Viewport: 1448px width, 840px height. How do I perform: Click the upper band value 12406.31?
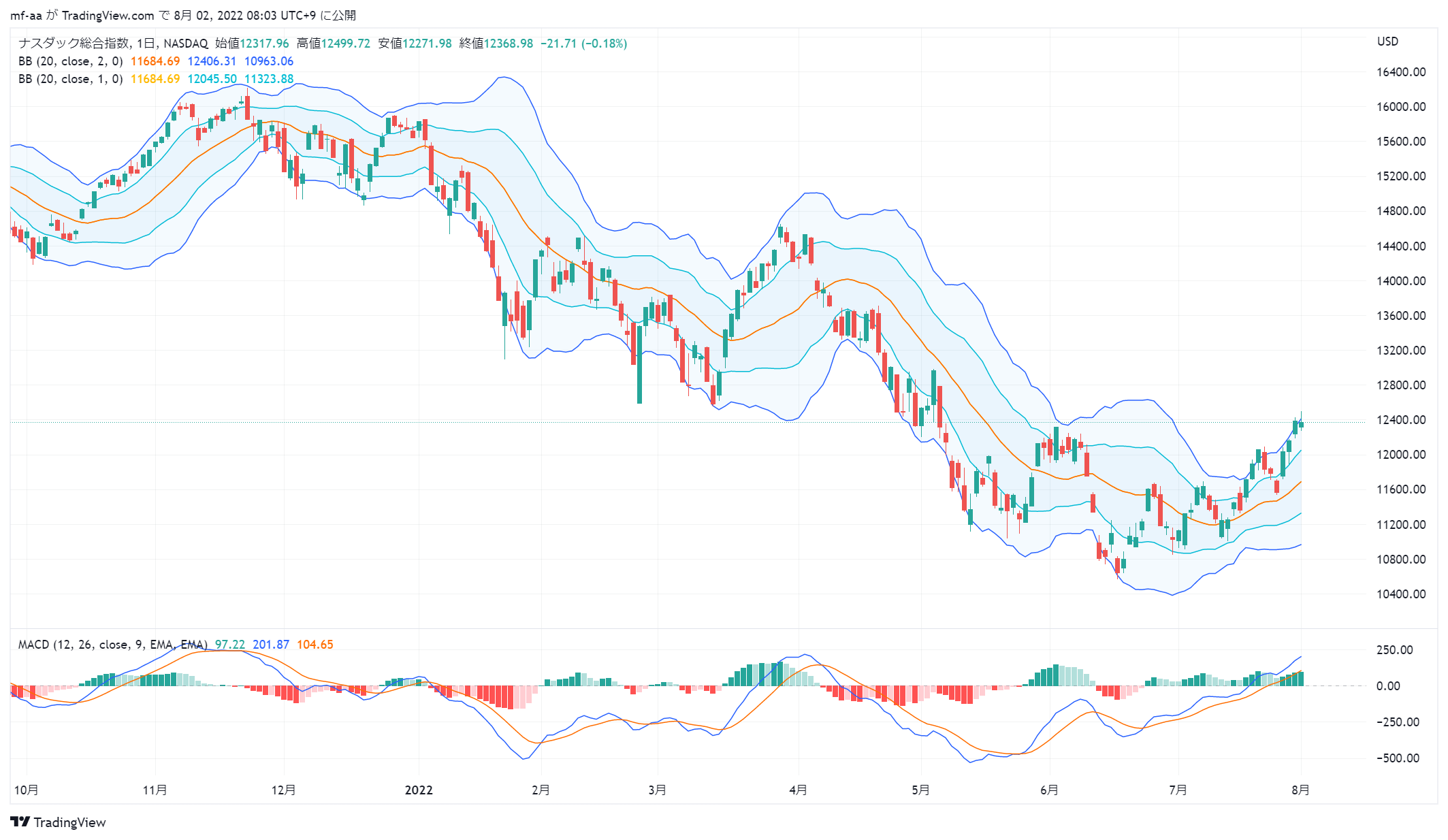click(212, 61)
